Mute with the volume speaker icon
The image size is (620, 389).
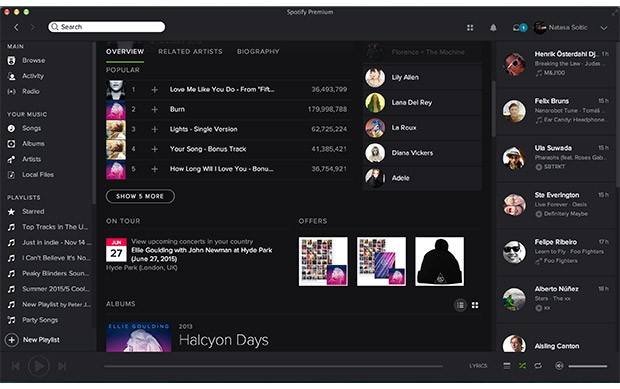click(559, 366)
